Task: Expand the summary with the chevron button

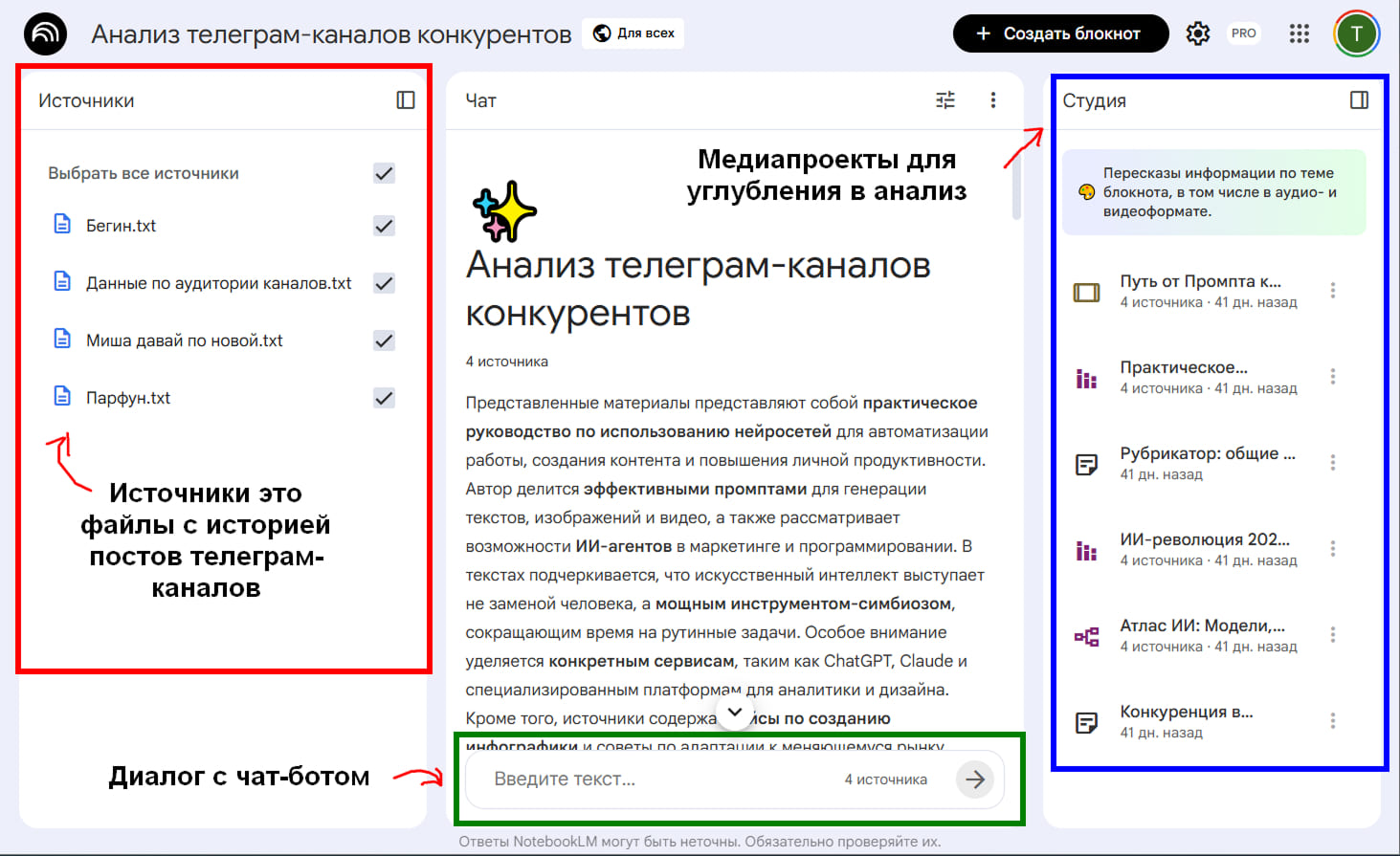Action: pos(735,713)
